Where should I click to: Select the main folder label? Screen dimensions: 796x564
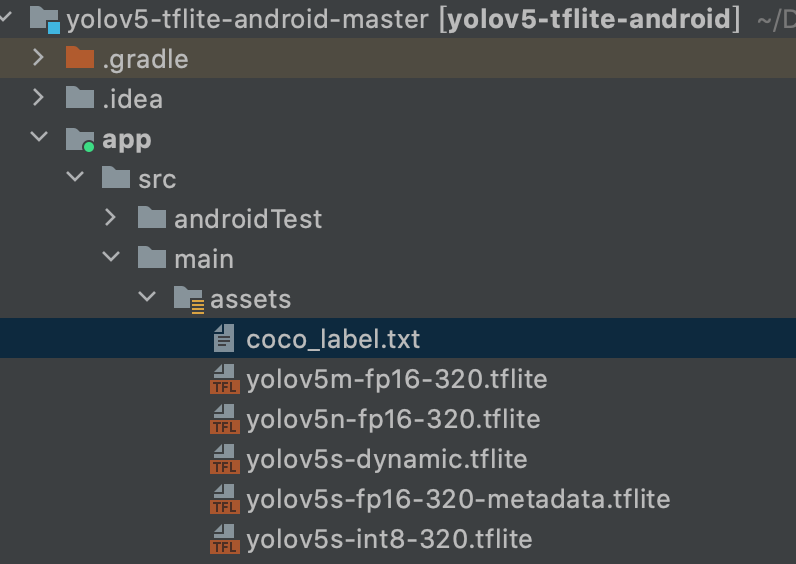[203, 259]
